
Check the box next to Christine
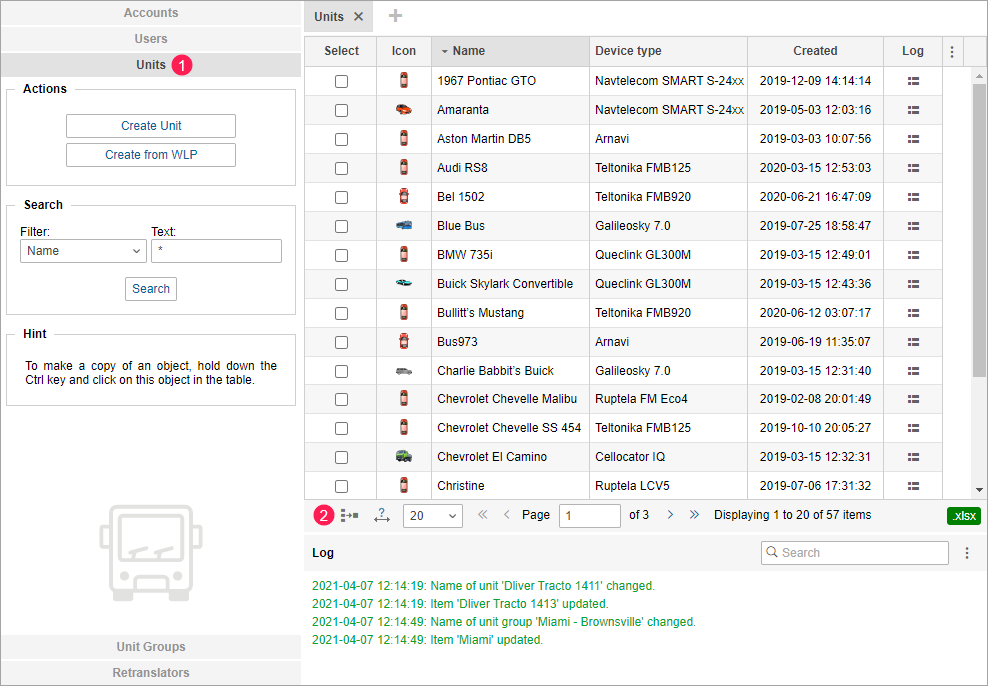341,486
